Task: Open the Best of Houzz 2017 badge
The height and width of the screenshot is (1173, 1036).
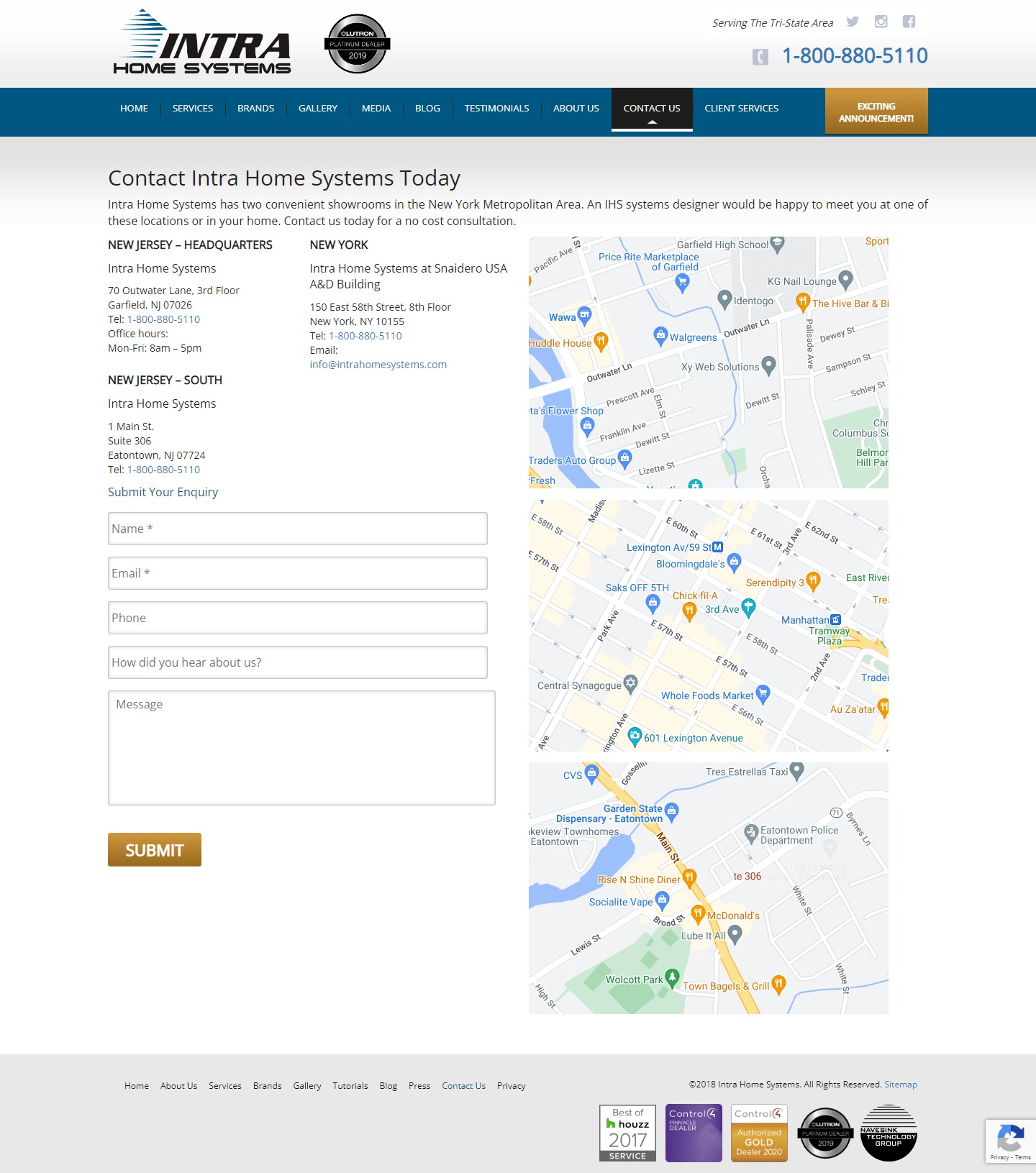Action: click(x=627, y=1133)
